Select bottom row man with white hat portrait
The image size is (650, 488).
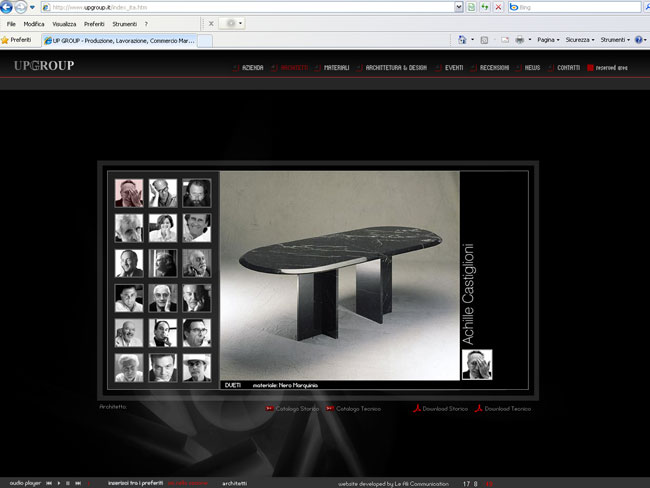pos(196,367)
